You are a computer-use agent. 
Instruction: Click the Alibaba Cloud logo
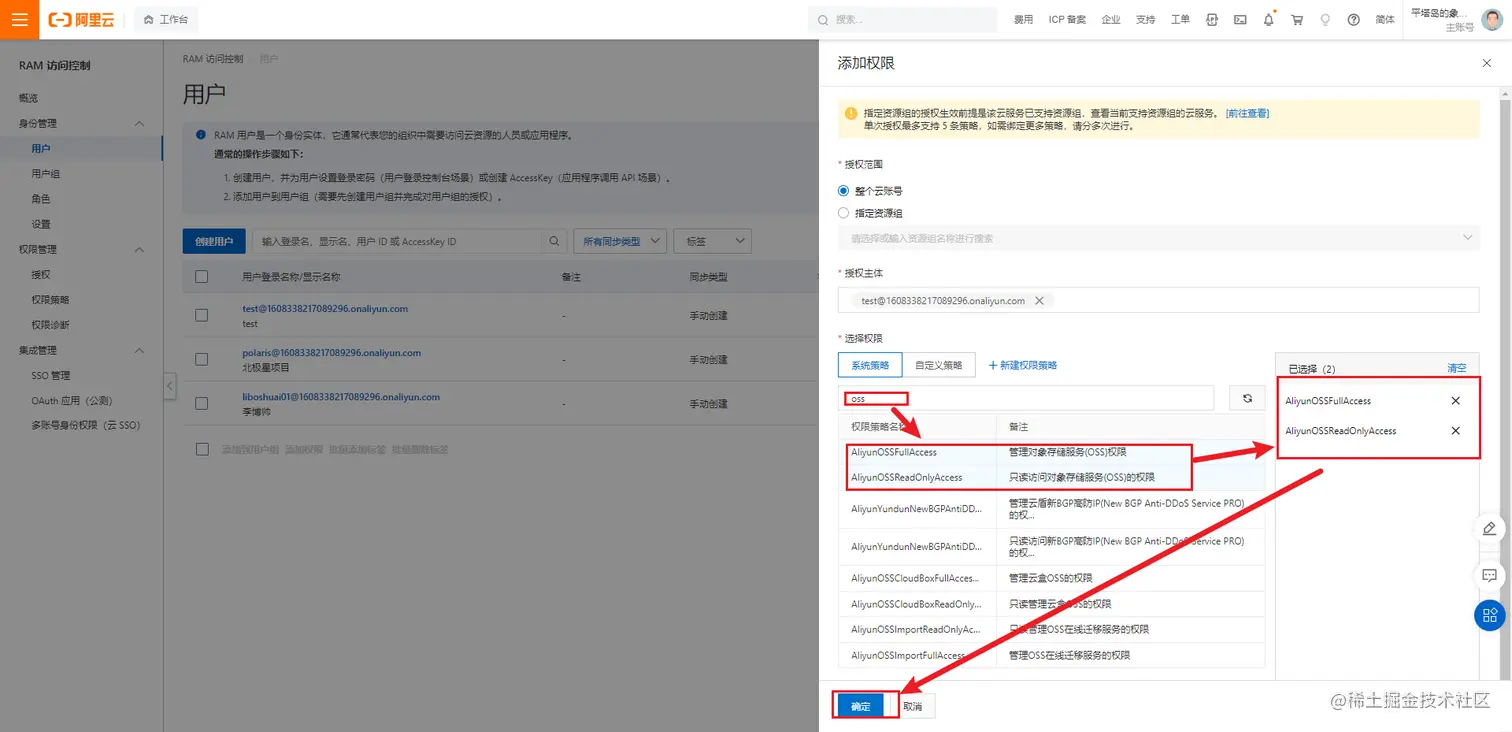point(81,19)
